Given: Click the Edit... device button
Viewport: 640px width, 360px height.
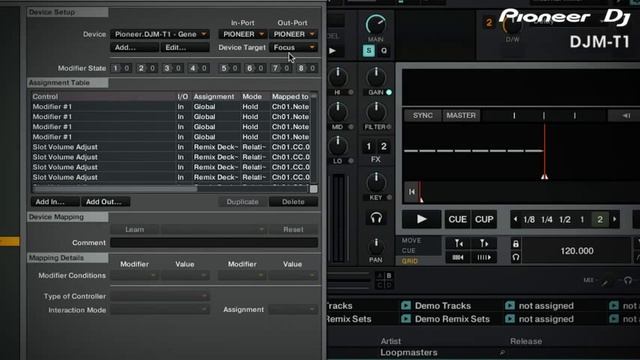Looking at the screenshot, I should point(185,48).
